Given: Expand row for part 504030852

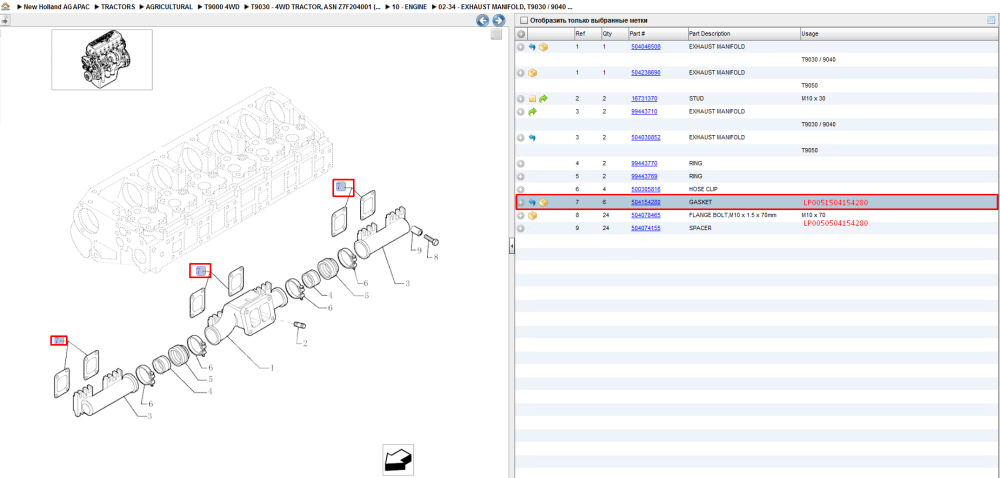Looking at the screenshot, I should click(x=521, y=138).
